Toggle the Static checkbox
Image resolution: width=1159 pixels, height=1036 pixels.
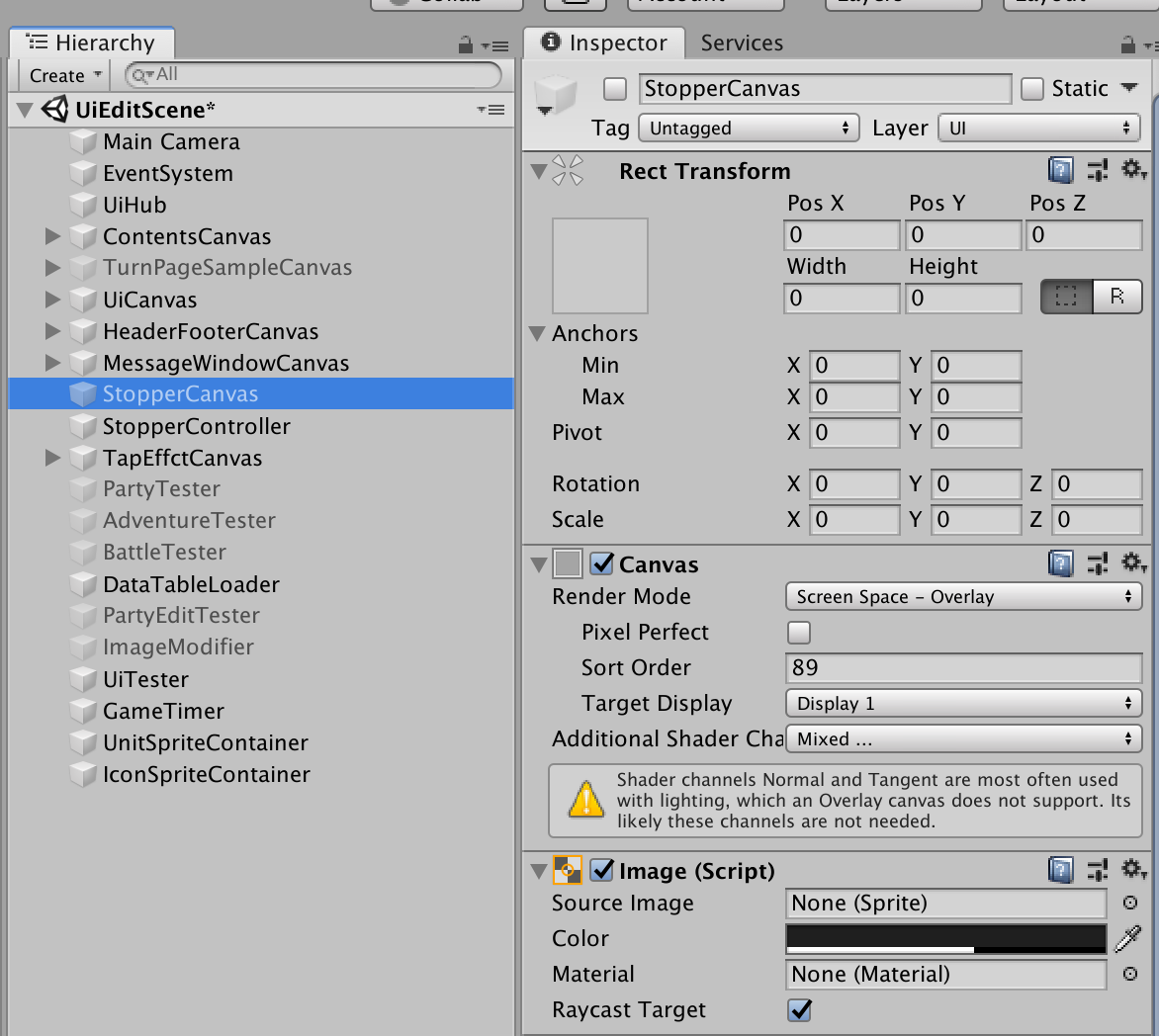tap(1032, 89)
